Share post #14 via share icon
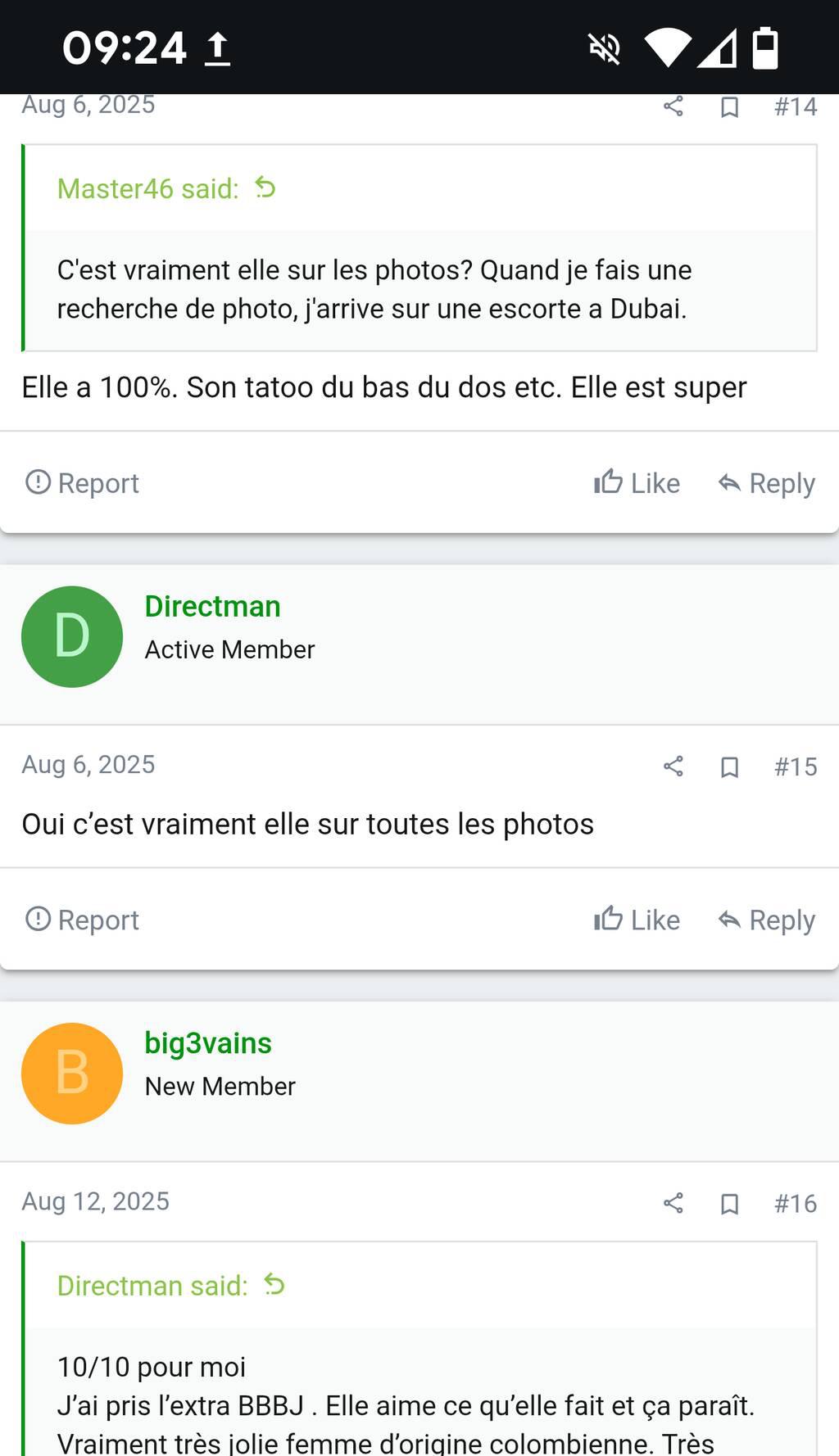Image resolution: width=839 pixels, height=1456 pixels. [673, 106]
